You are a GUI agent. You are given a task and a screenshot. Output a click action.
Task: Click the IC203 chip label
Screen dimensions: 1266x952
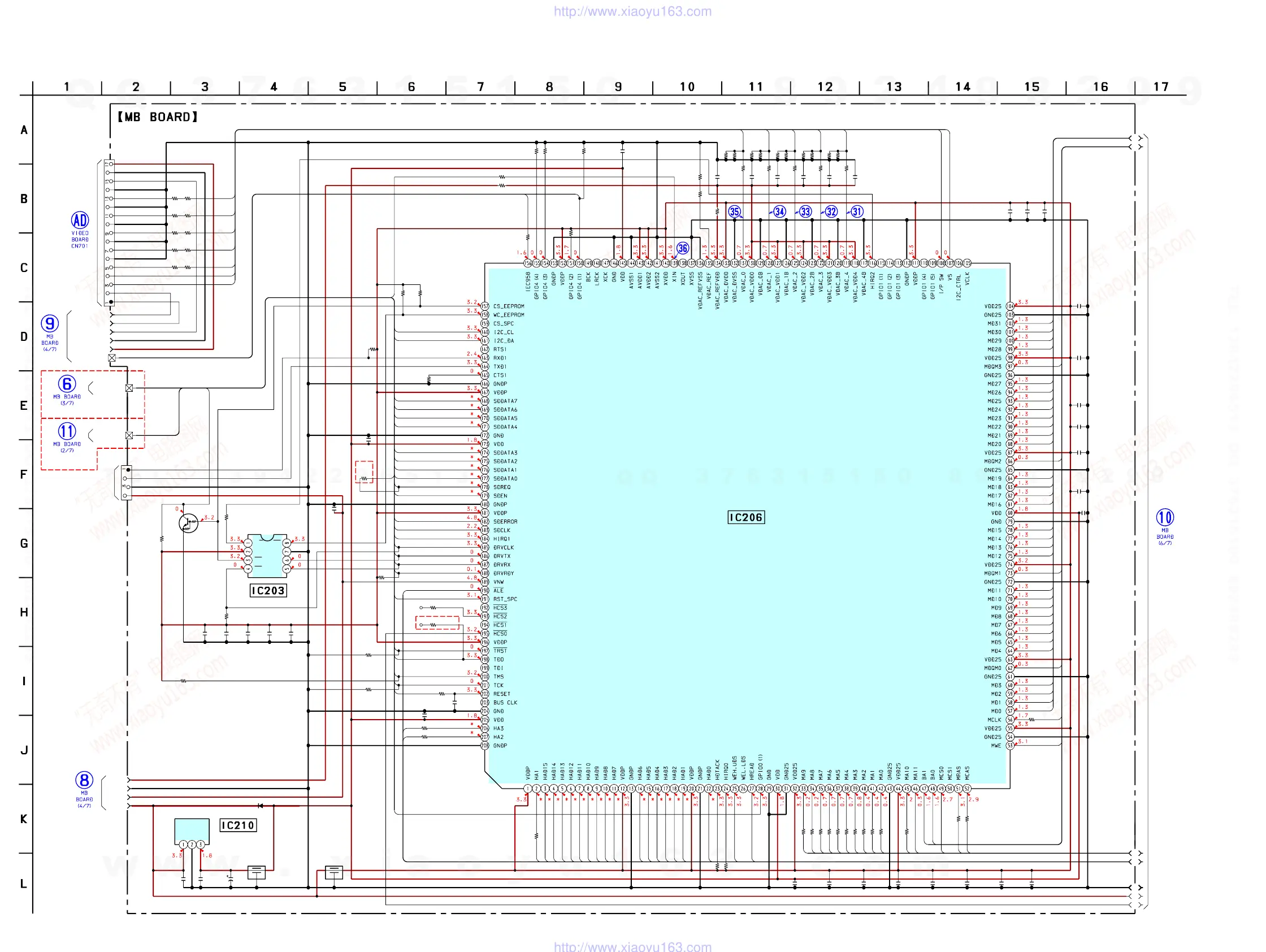(x=268, y=591)
